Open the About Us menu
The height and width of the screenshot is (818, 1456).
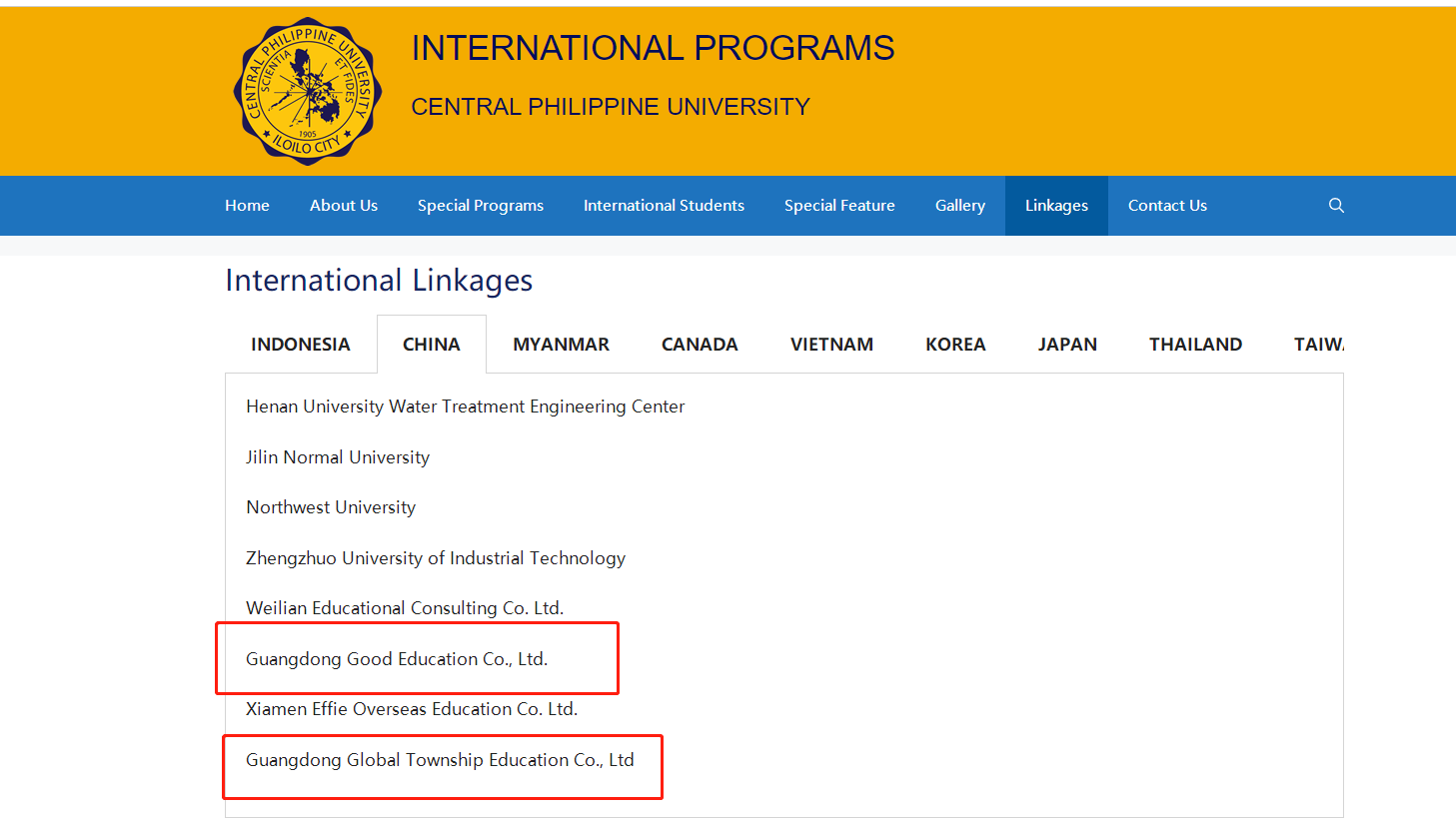click(344, 206)
